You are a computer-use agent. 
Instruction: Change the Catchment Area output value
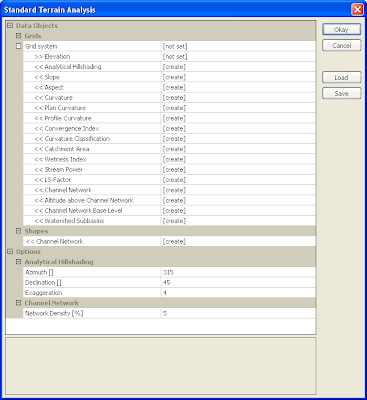pos(238,149)
